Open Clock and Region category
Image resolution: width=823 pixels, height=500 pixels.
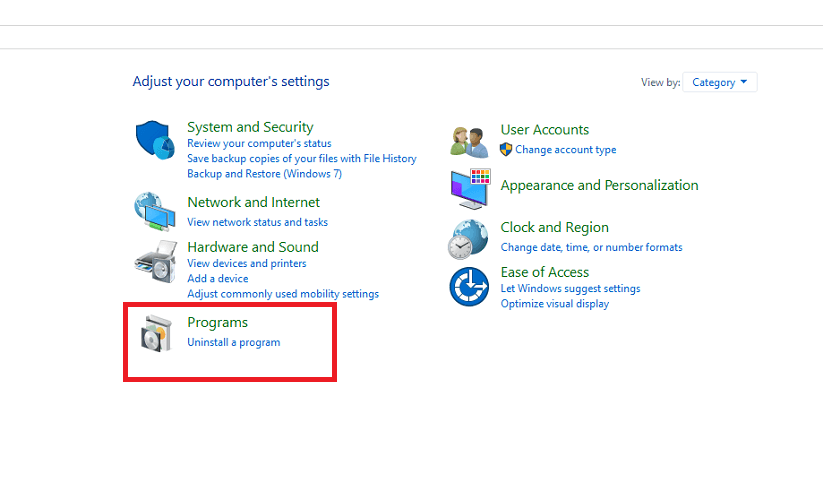(x=555, y=227)
